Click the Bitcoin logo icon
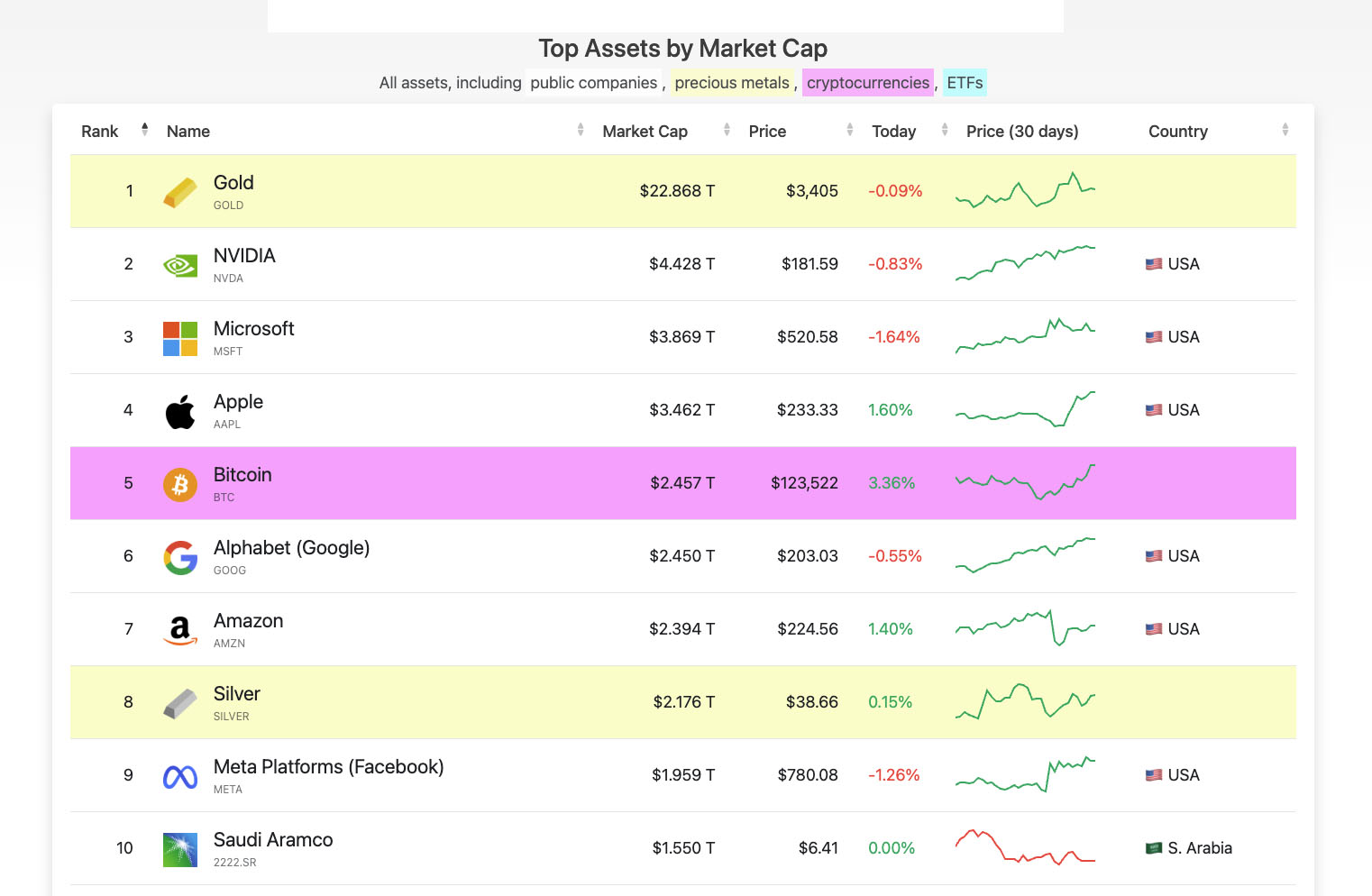 180,484
